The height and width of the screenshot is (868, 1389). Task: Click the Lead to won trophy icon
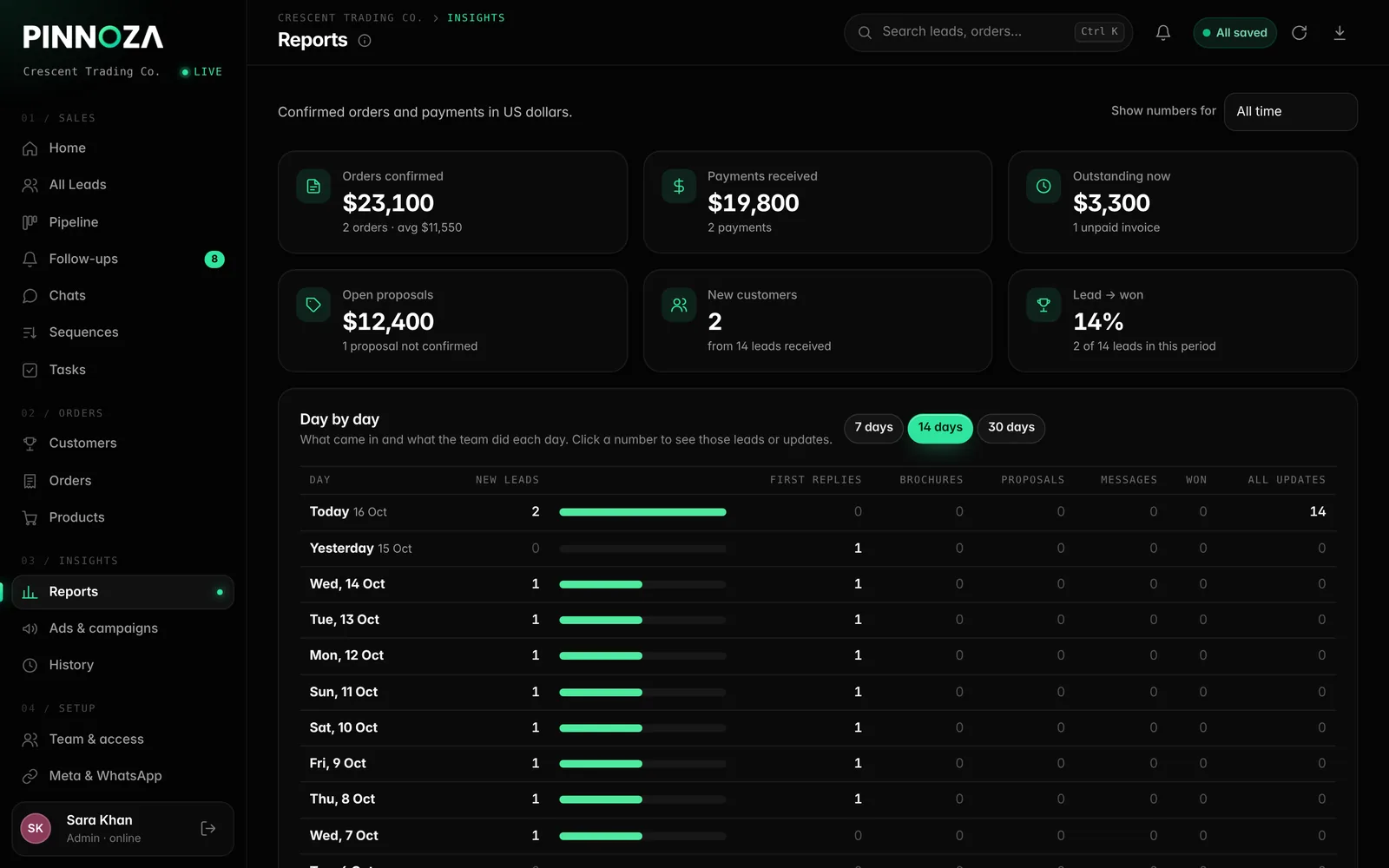click(1043, 306)
